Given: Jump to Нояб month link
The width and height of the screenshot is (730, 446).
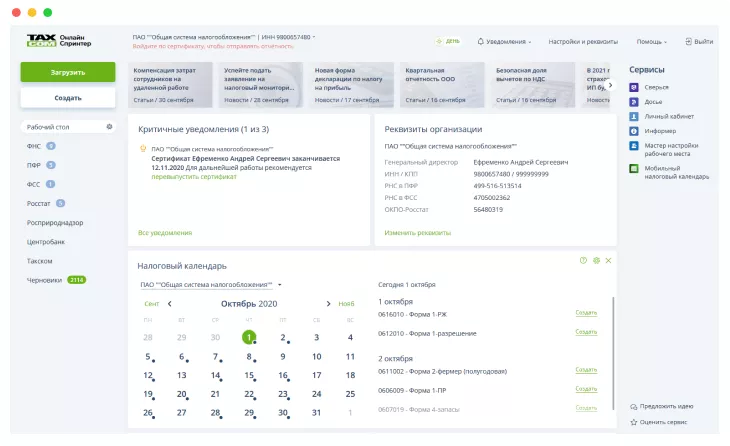Looking at the screenshot, I should tap(346, 304).
